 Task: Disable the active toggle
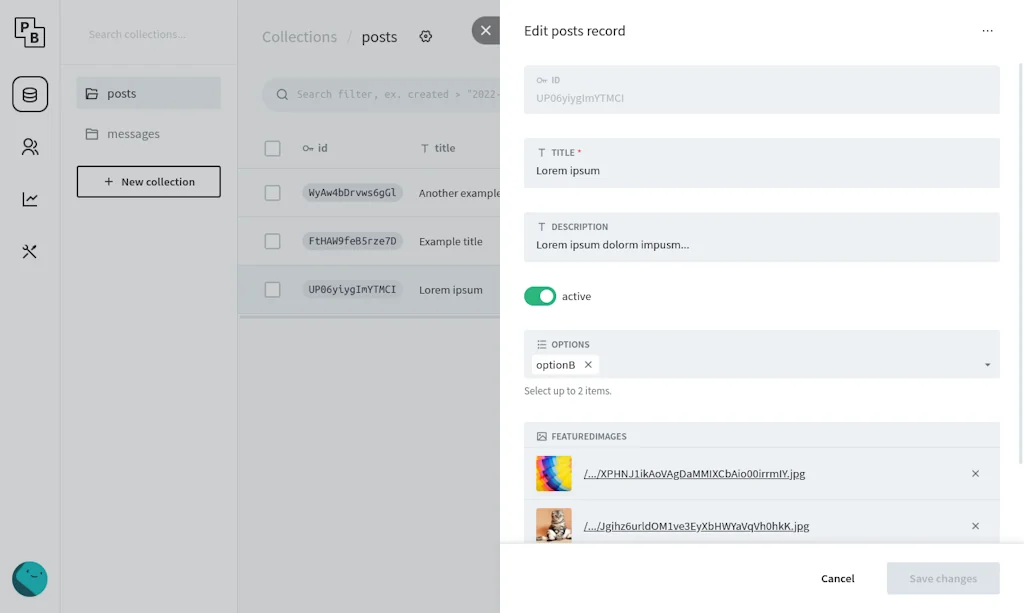pyautogui.click(x=540, y=296)
